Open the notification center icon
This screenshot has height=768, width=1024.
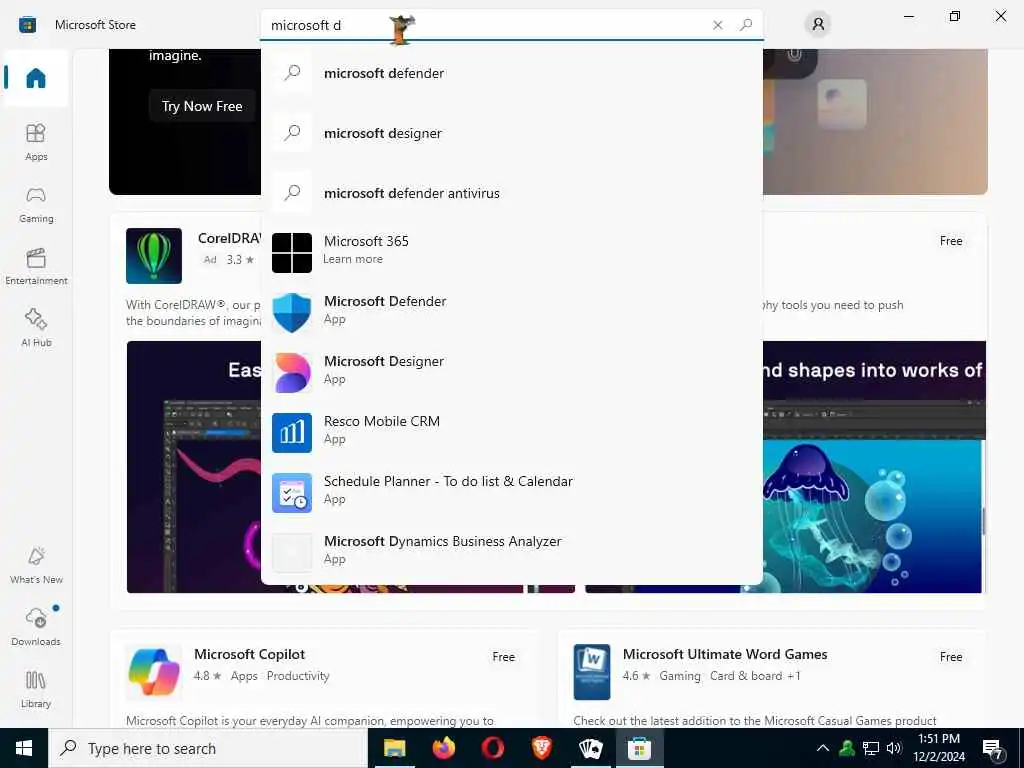tap(993, 749)
